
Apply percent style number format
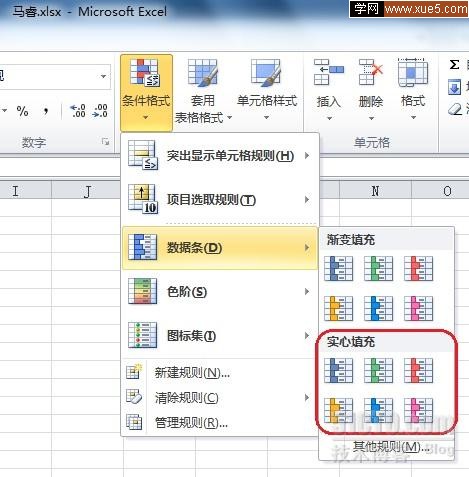(x=22, y=111)
